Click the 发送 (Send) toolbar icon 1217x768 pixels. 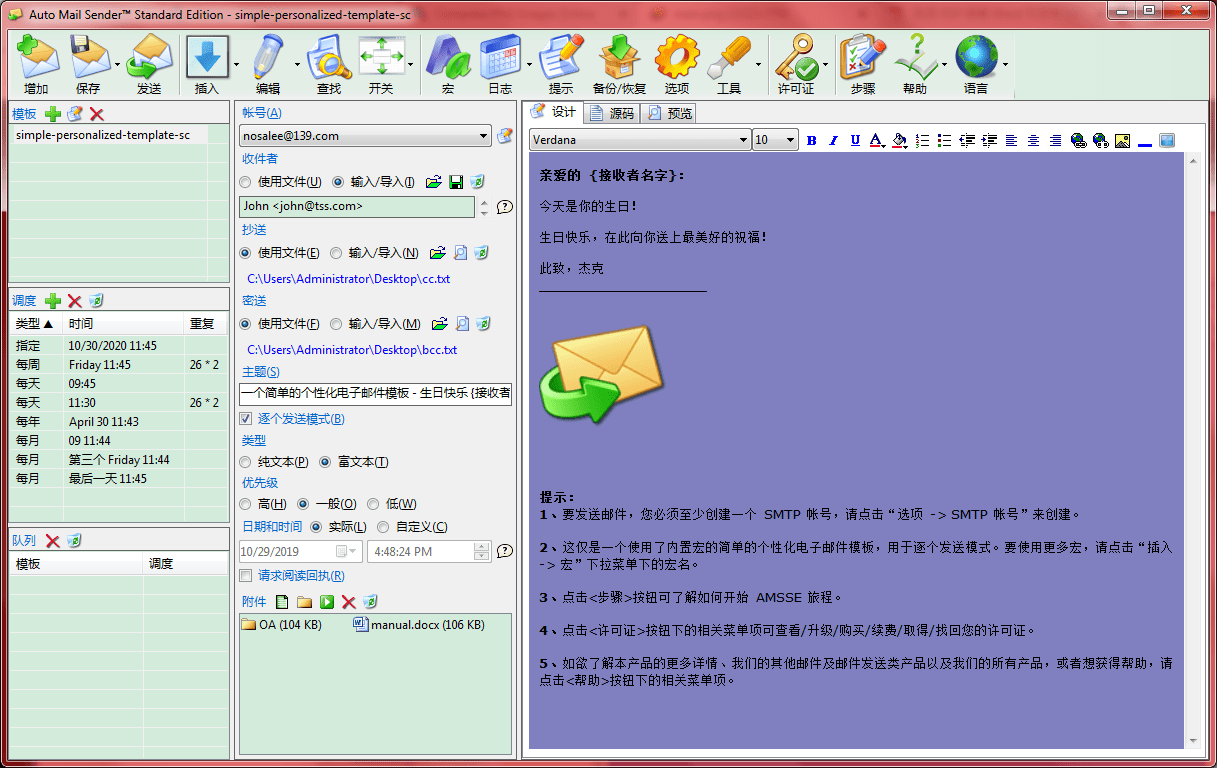150,57
